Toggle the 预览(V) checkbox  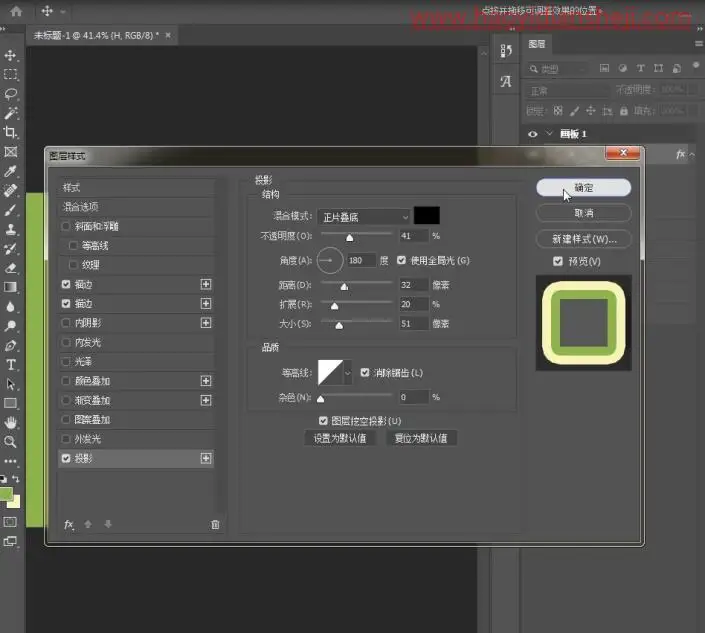[558, 261]
